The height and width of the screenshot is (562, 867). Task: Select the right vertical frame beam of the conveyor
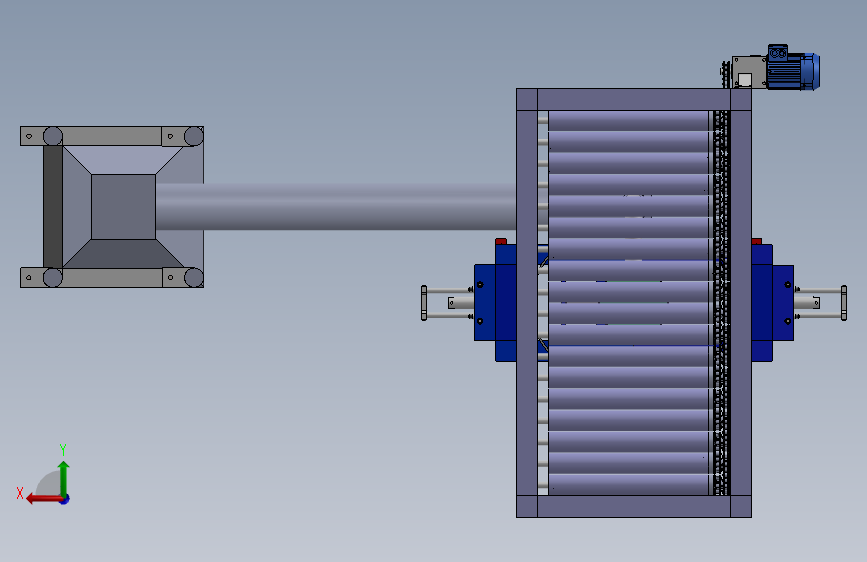[741, 303]
